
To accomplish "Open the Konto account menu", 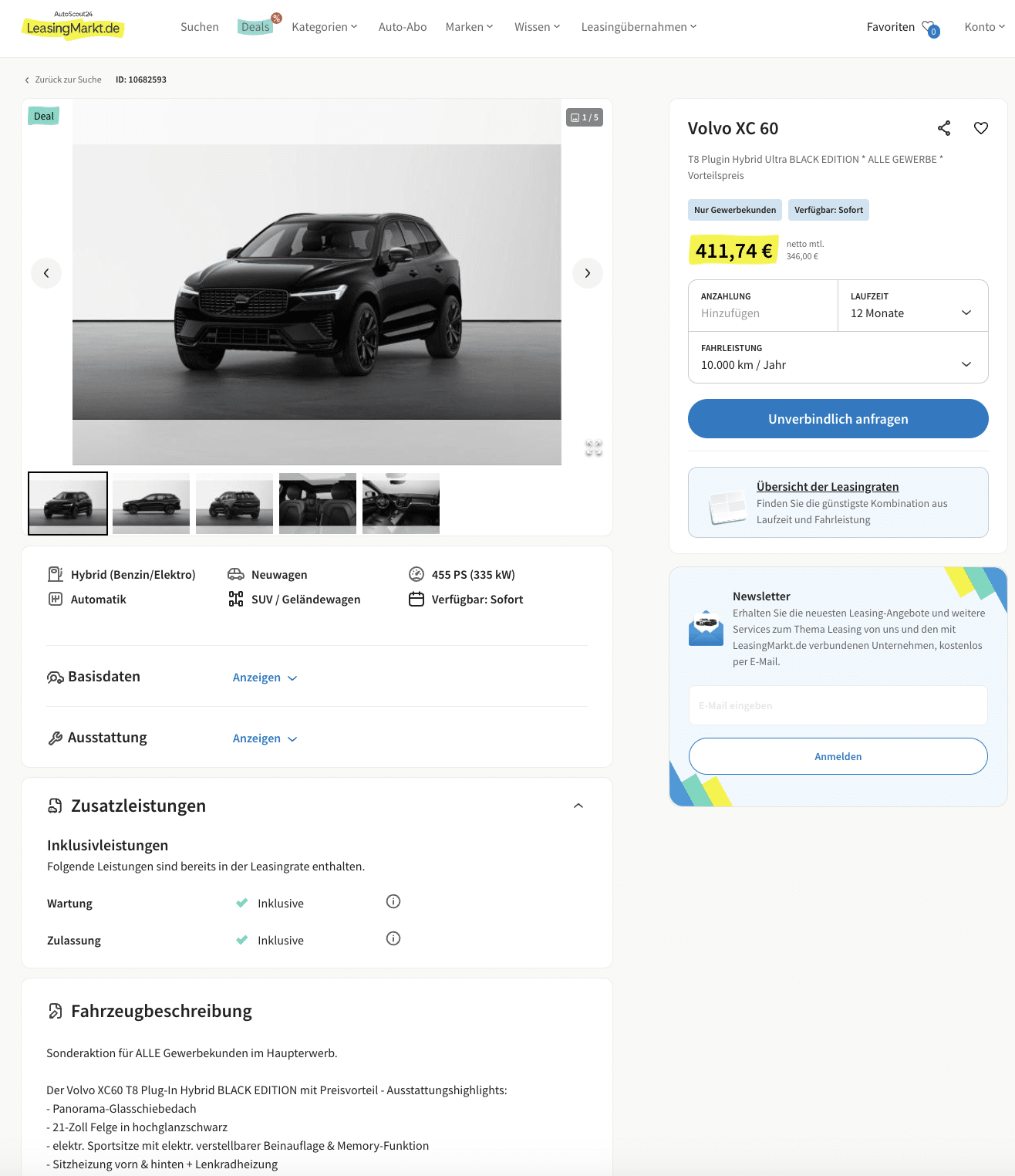I will pyautogui.click(x=985, y=27).
